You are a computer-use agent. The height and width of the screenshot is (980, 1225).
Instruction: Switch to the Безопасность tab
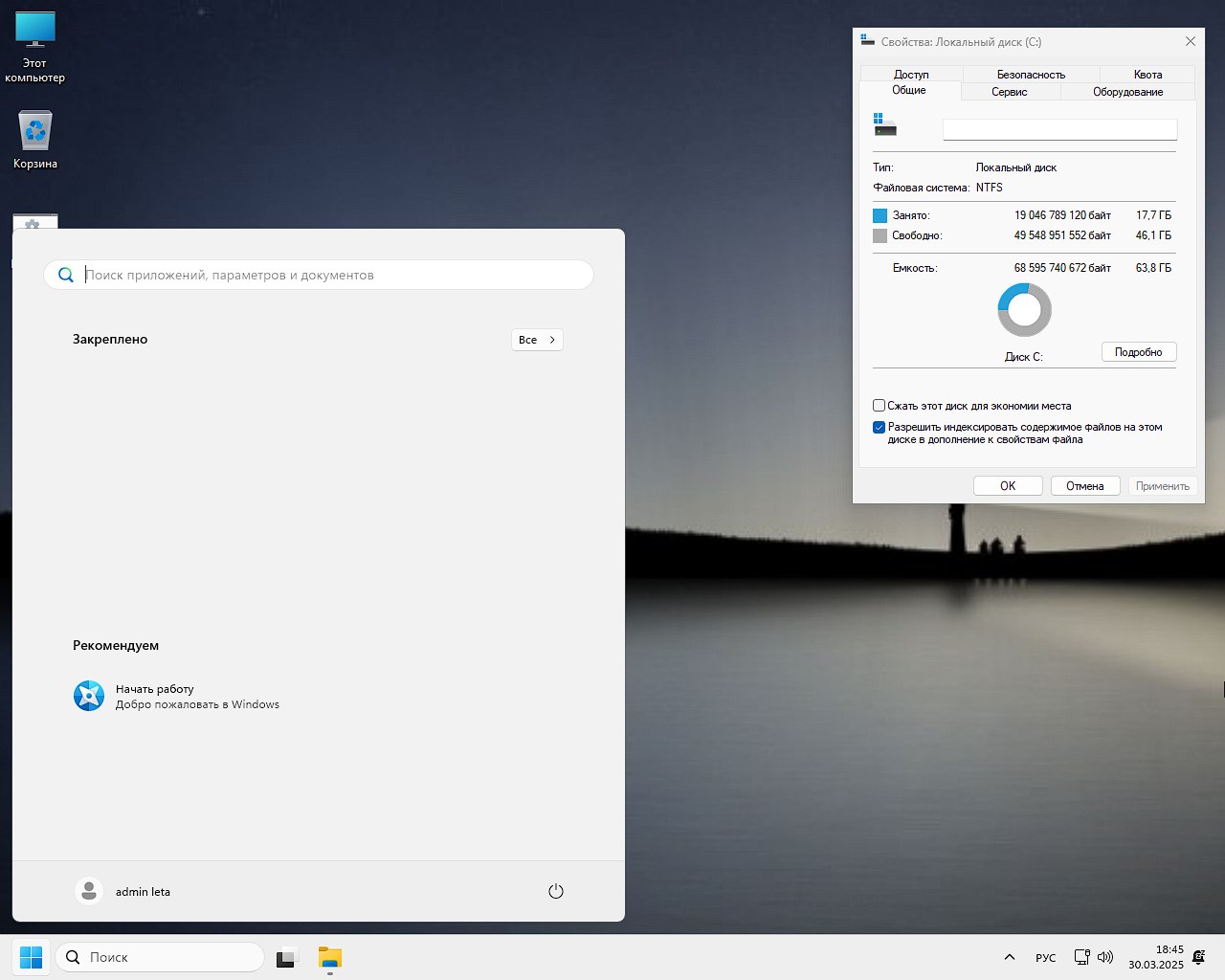click(1031, 74)
